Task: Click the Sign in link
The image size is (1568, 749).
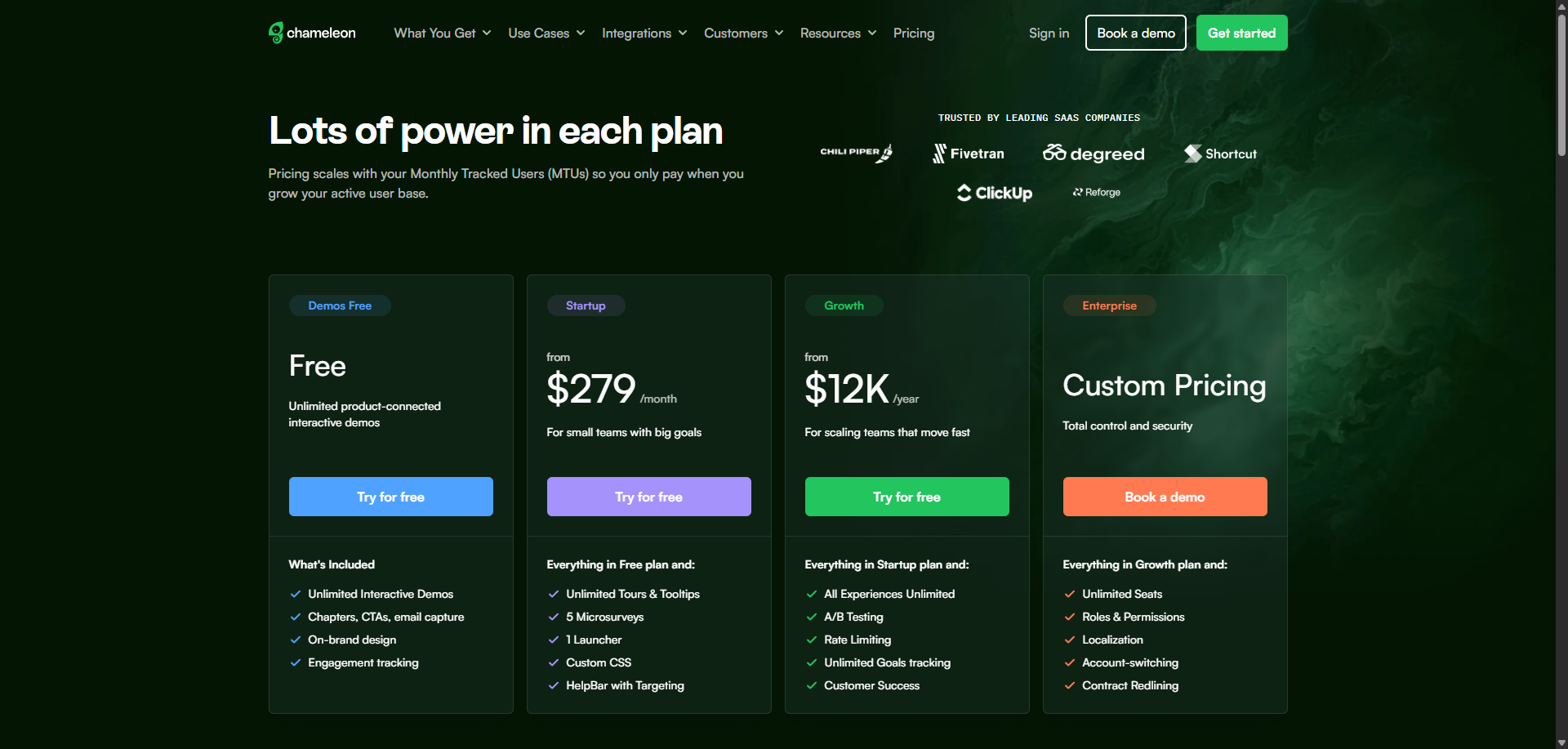Action: (x=1049, y=33)
